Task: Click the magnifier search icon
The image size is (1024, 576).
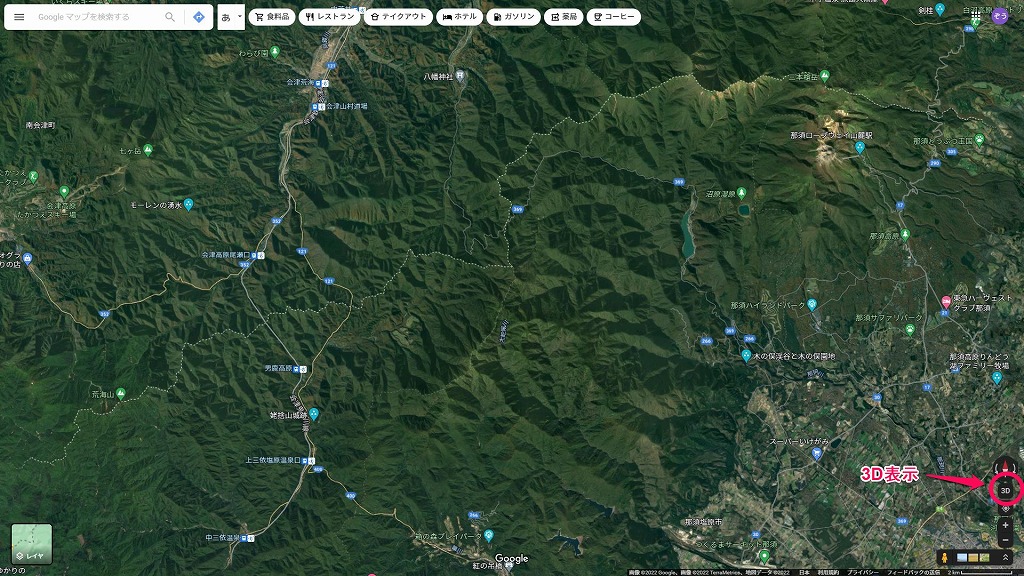Action: click(x=170, y=17)
